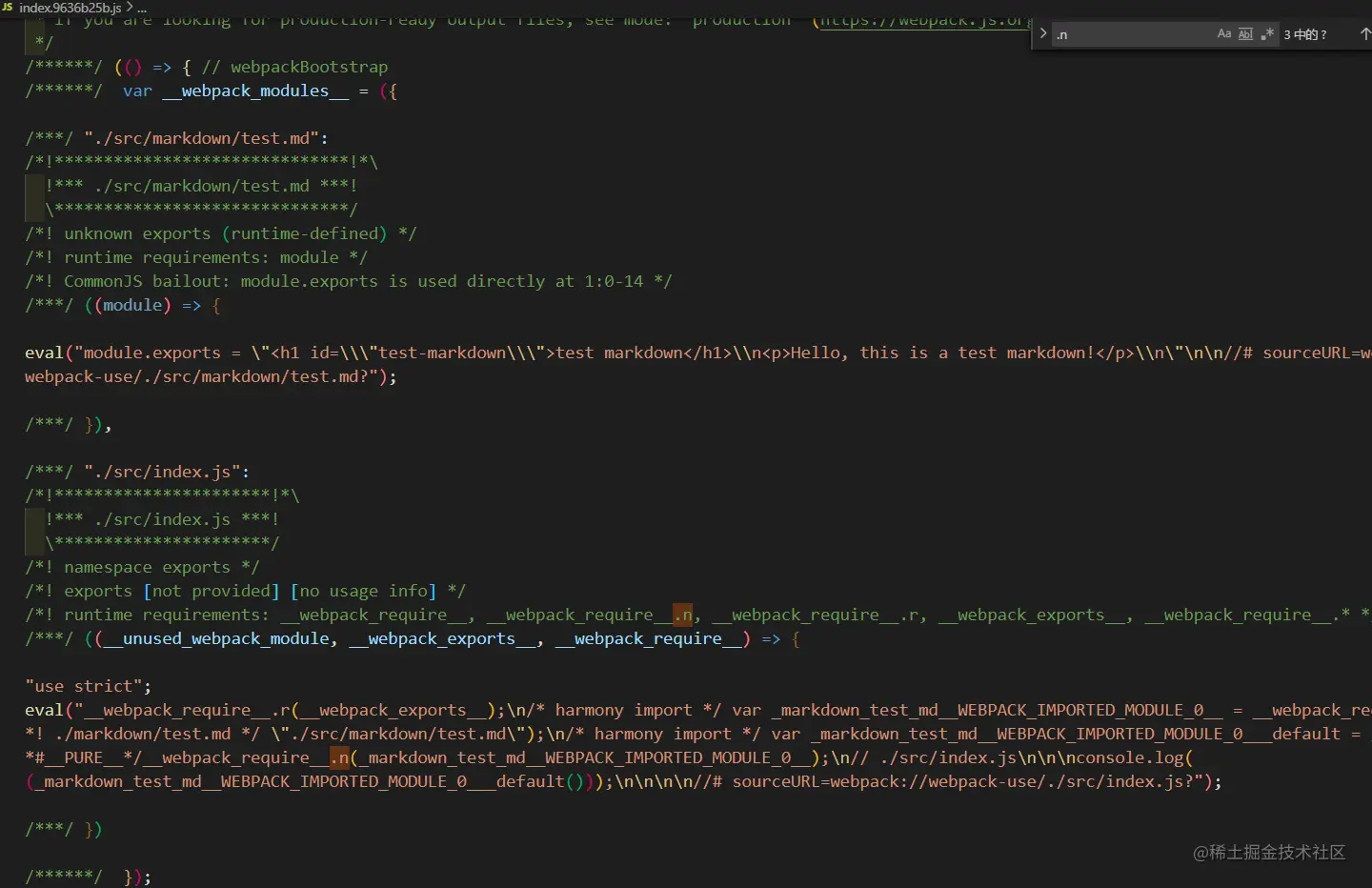The height and width of the screenshot is (888, 1372).
Task: Click the "CommonJS bailout" comment line
Action: (349, 281)
